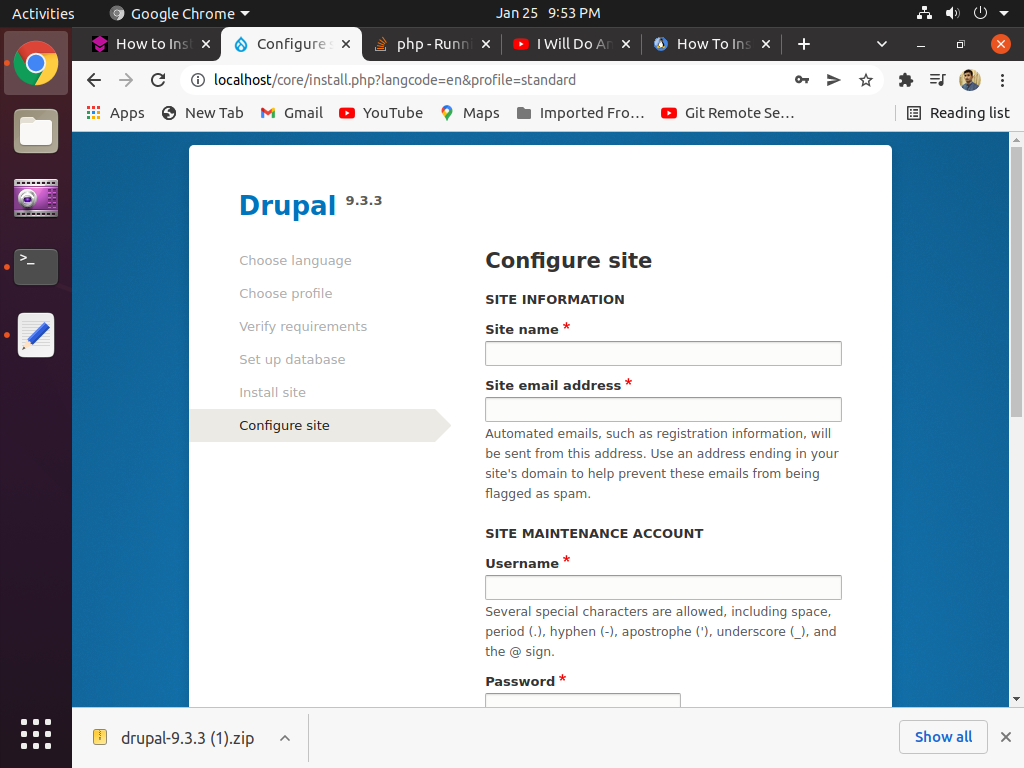Screen dimensions: 1024x768
Task: Open the Reading list panel
Action: pos(958,113)
